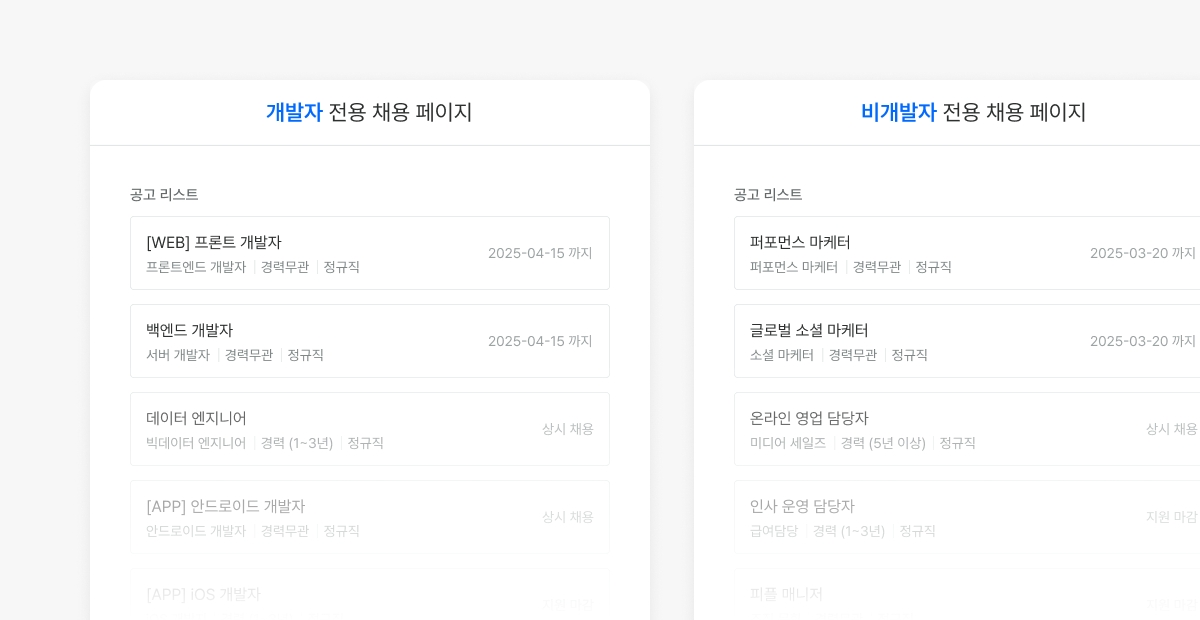
Task: Click the 비개발자 전용 채용 페이지 header
Action: [973, 112]
